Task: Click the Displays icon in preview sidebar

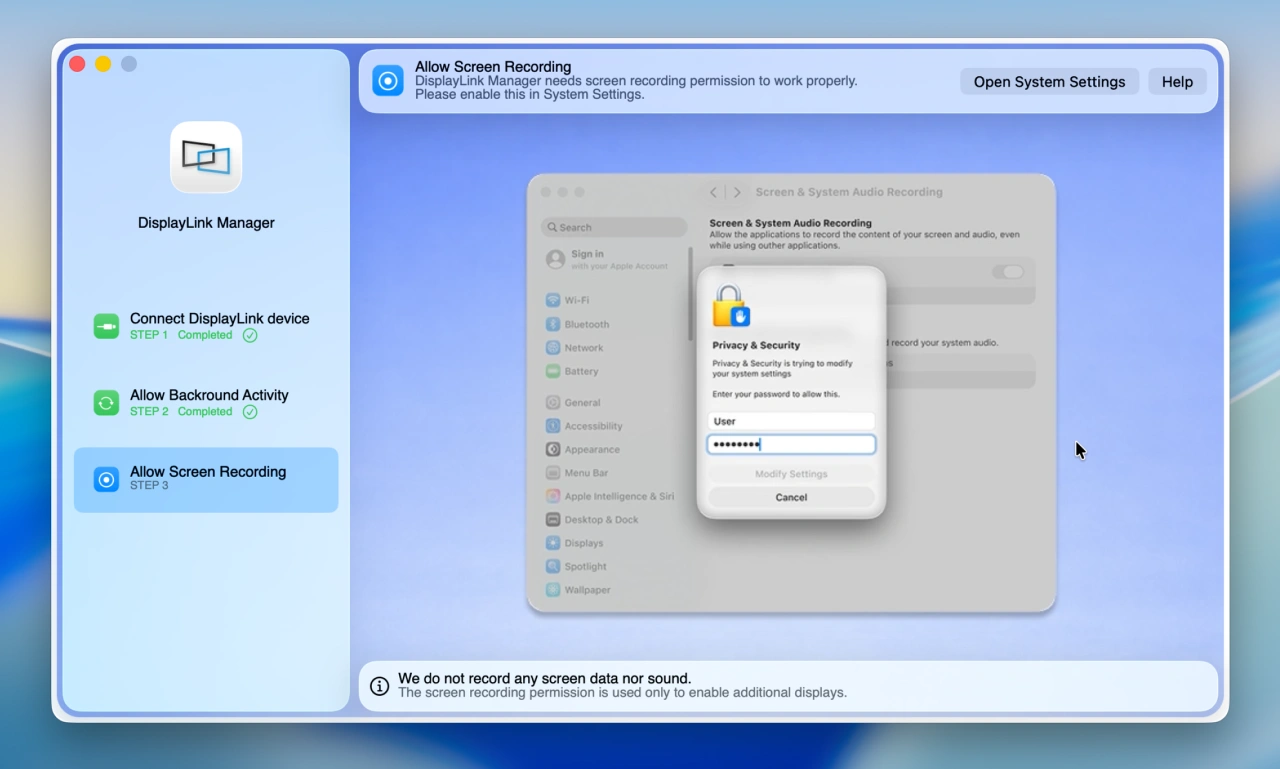Action: coord(553,543)
